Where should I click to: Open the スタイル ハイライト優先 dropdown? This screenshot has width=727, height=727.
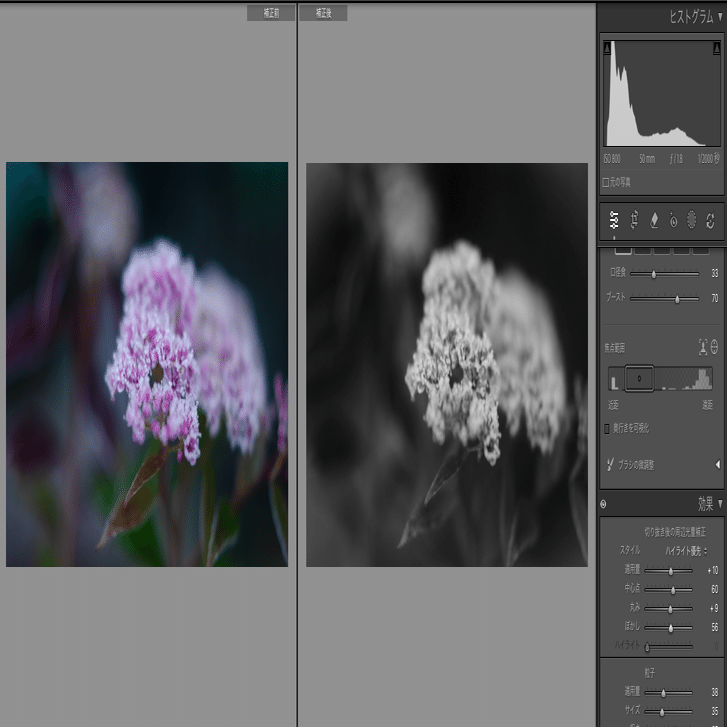coord(687,551)
